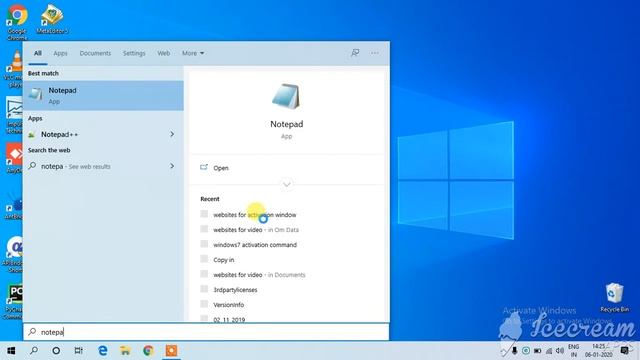Click the battery icon in system tray
This screenshot has height=360, width=640.
(538, 351)
